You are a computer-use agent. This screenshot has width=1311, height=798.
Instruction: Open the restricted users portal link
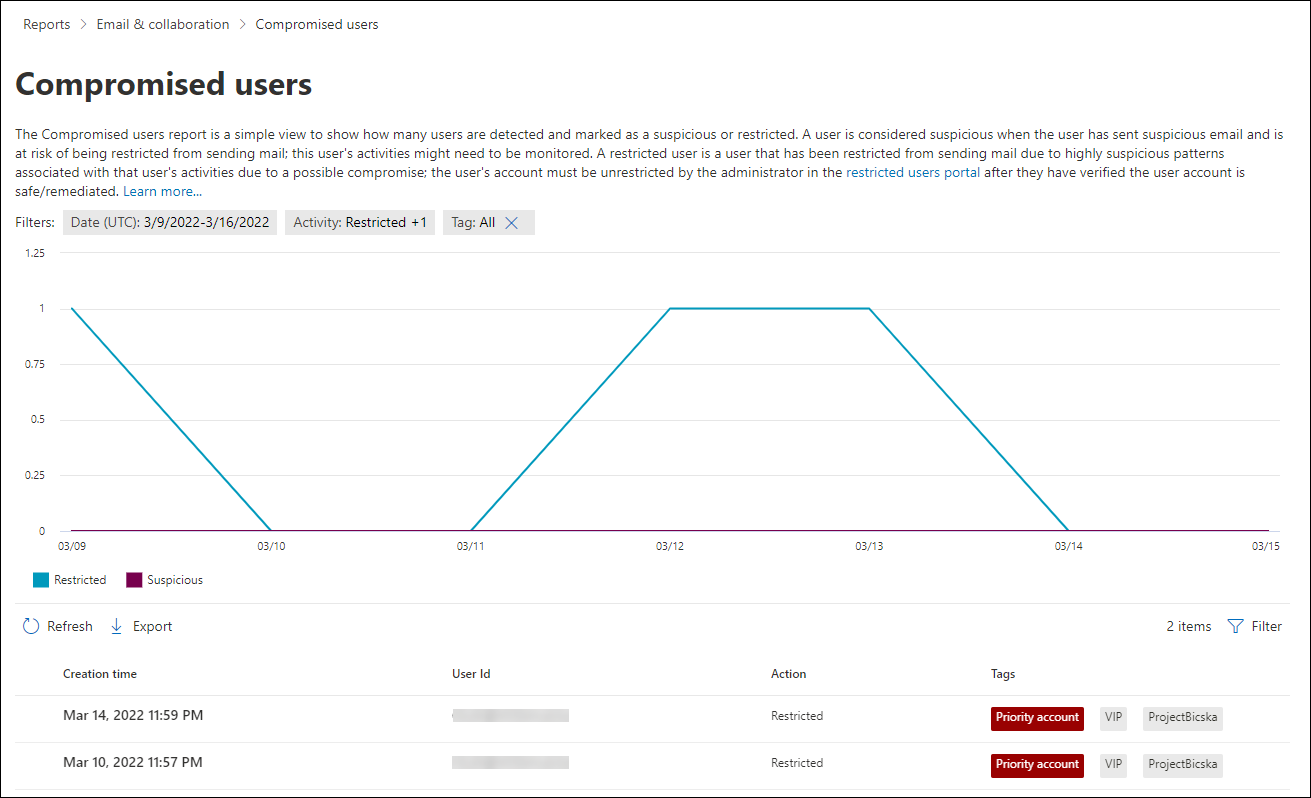913,172
